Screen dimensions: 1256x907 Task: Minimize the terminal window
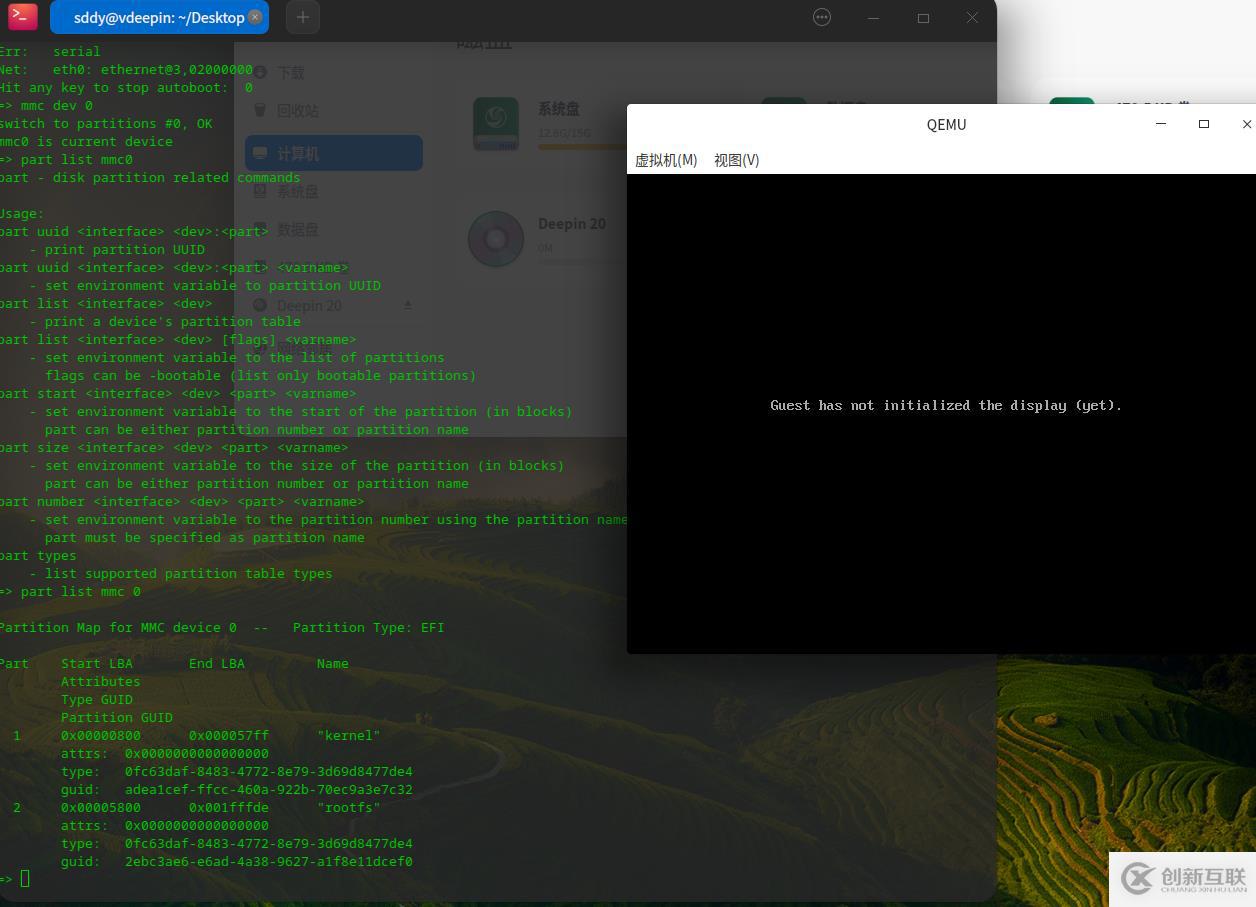click(x=873, y=18)
